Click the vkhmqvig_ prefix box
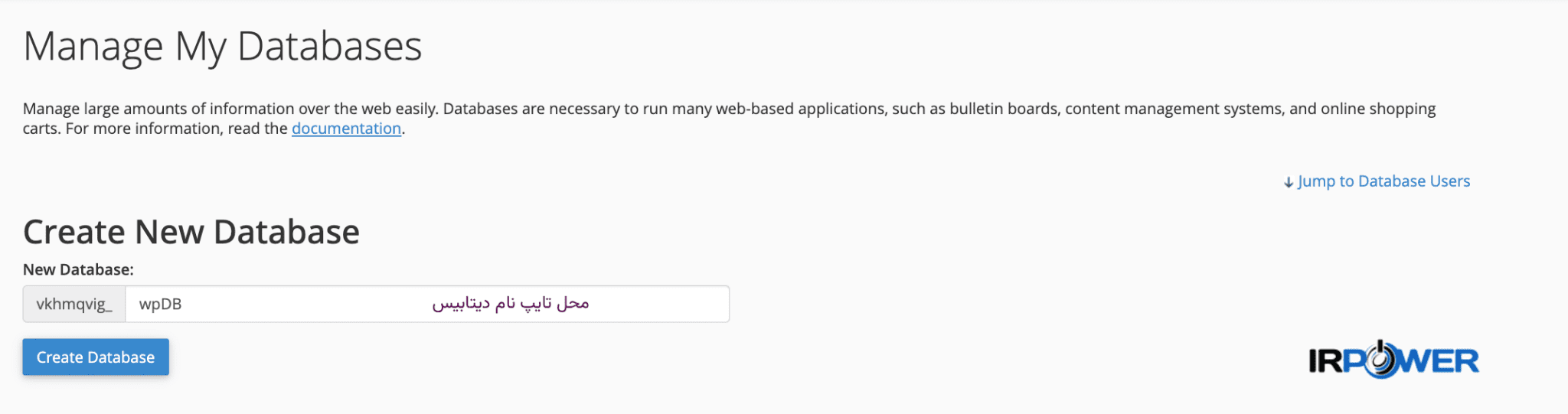This screenshot has width=1568, height=414. (74, 304)
